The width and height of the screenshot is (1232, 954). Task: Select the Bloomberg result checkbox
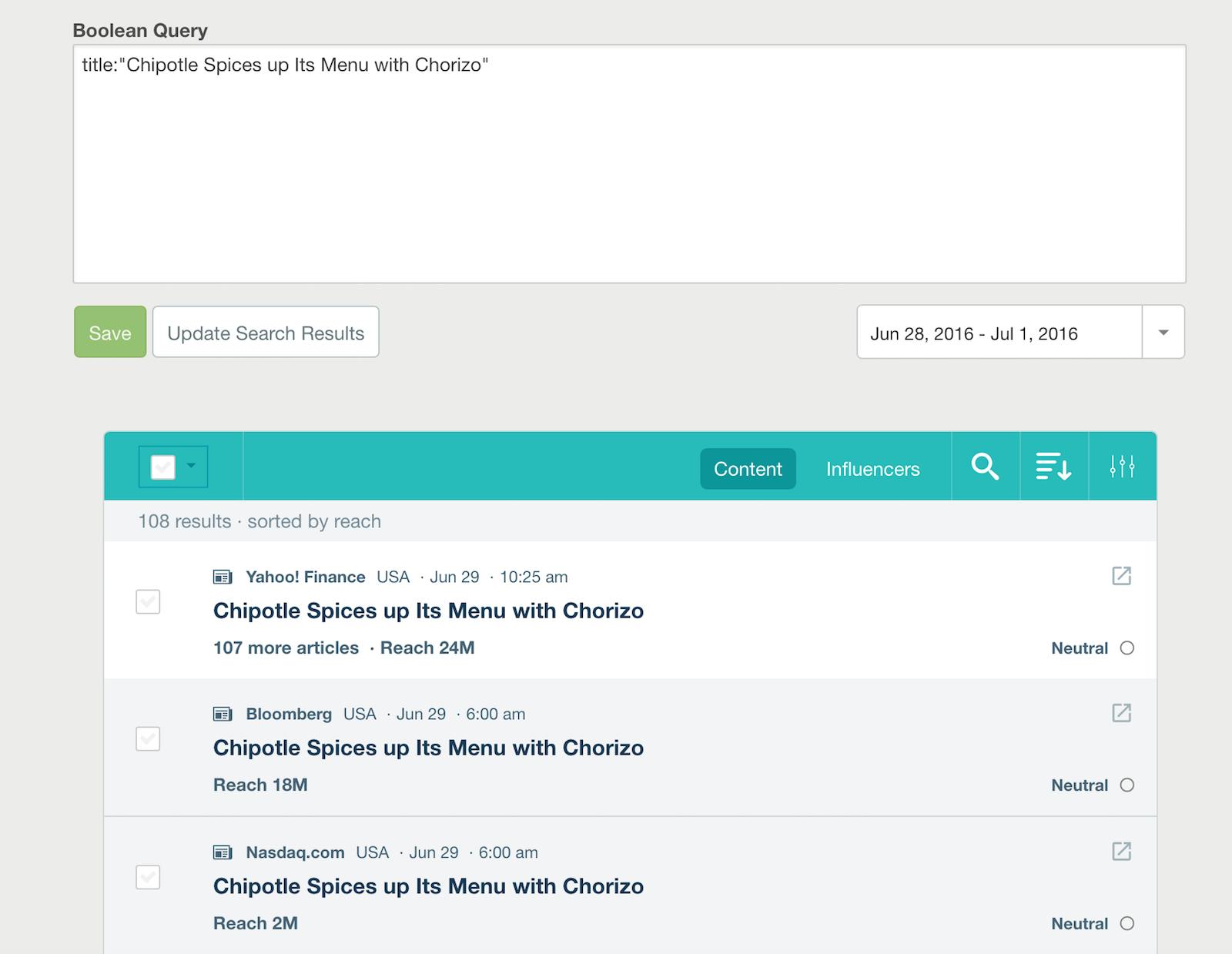tap(148, 738)
